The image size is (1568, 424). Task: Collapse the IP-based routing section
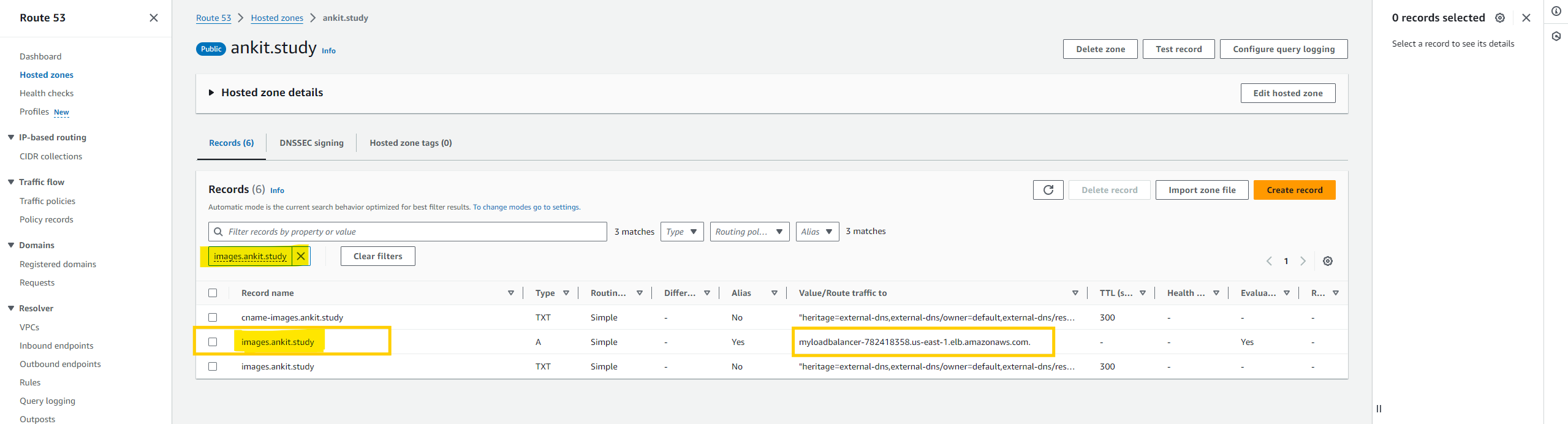(x=11, y=137)
